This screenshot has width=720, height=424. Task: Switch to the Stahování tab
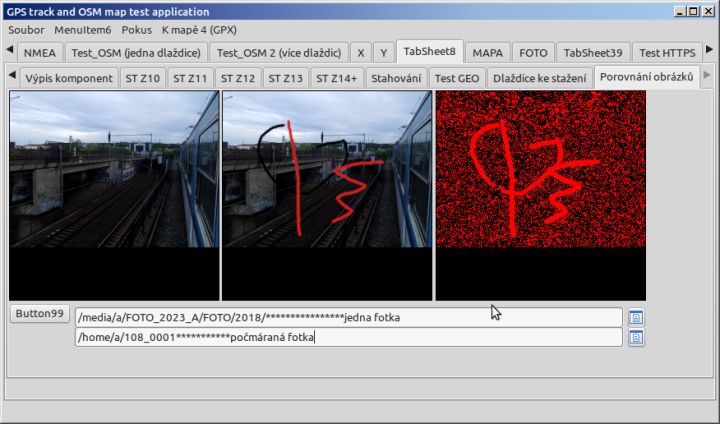[396, 78]
